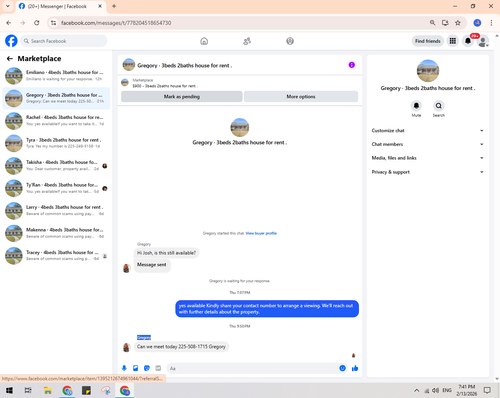Record a voice clip with the microphone icon
500x398 pixels.
124,368
